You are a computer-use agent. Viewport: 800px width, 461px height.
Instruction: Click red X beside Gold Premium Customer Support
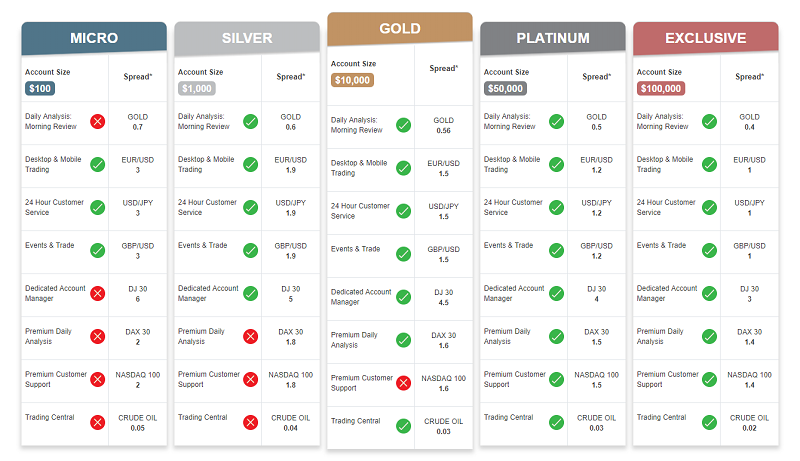coord(404,383)
